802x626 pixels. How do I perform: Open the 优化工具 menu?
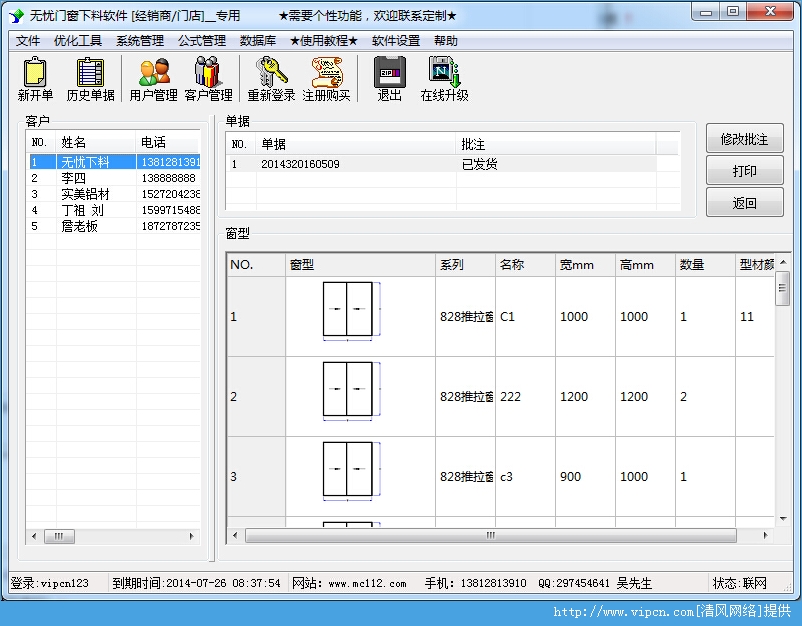pos(78,41)
